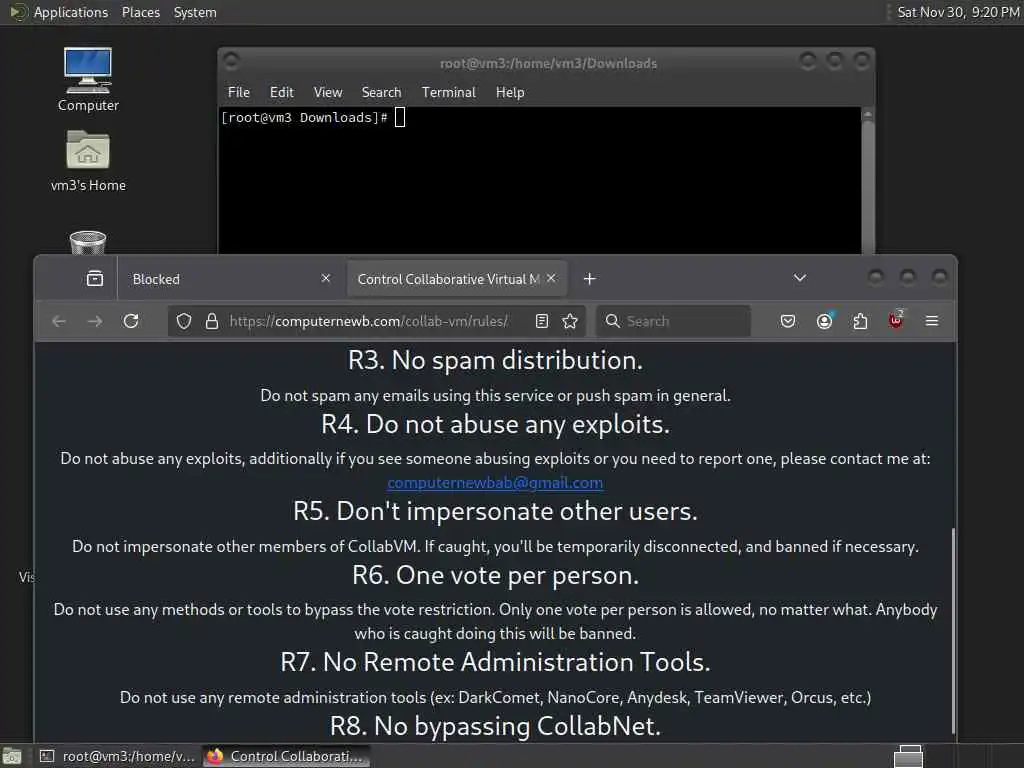Click the R8. No bypassing CollabNet heading

[x=495, y=726]
